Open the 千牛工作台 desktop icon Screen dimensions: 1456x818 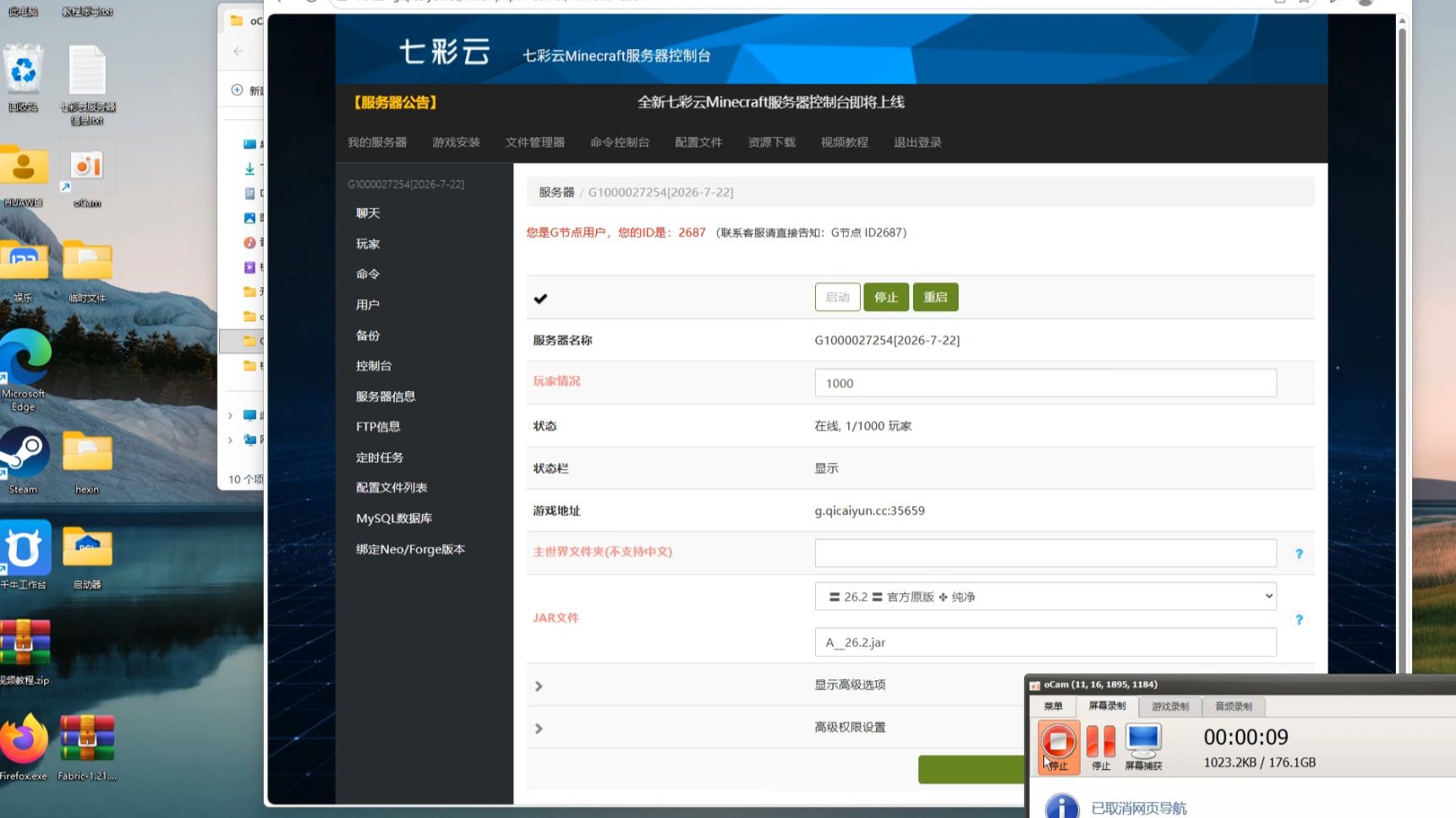pos(24,555)
